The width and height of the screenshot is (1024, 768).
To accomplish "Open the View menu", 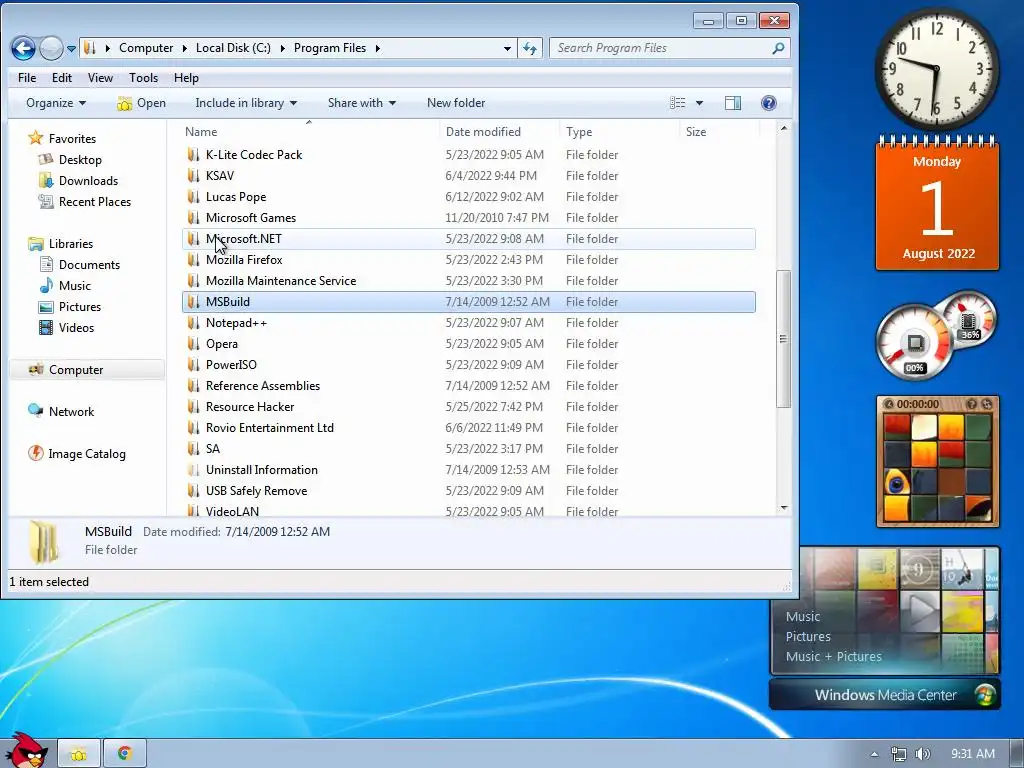I will [x=100, y=78].
